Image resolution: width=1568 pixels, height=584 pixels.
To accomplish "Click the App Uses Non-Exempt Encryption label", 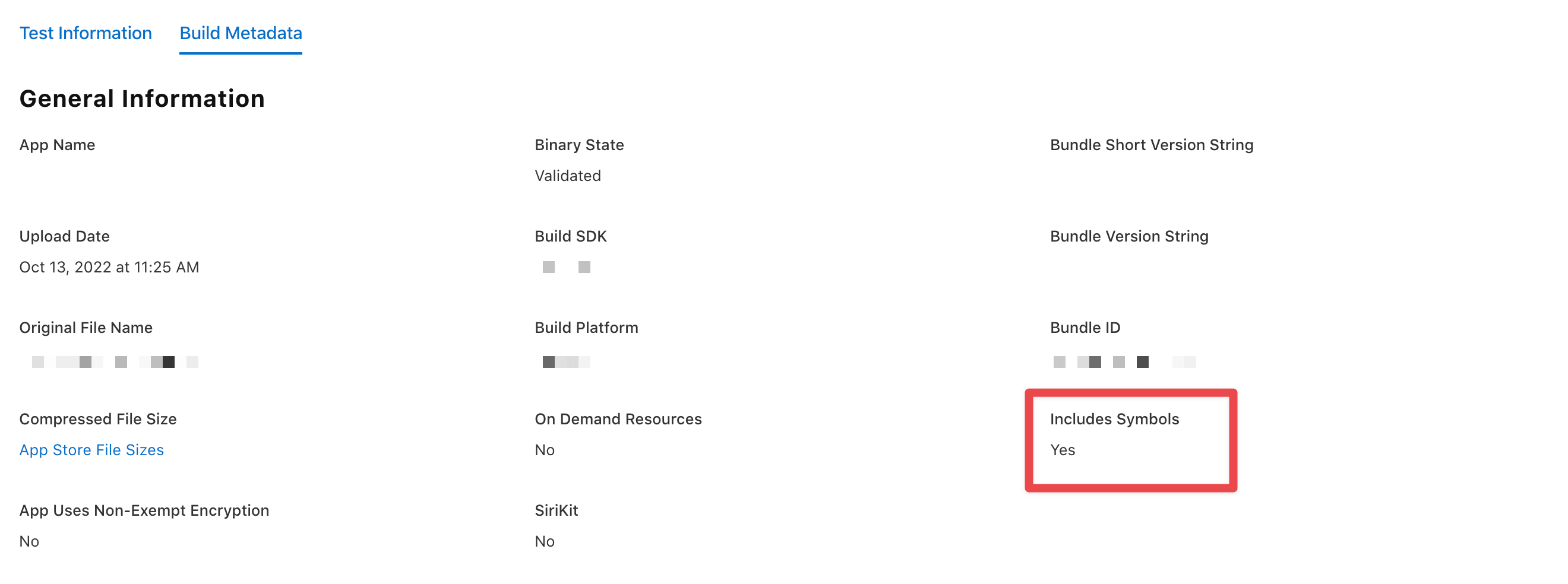I will point(144,510).
